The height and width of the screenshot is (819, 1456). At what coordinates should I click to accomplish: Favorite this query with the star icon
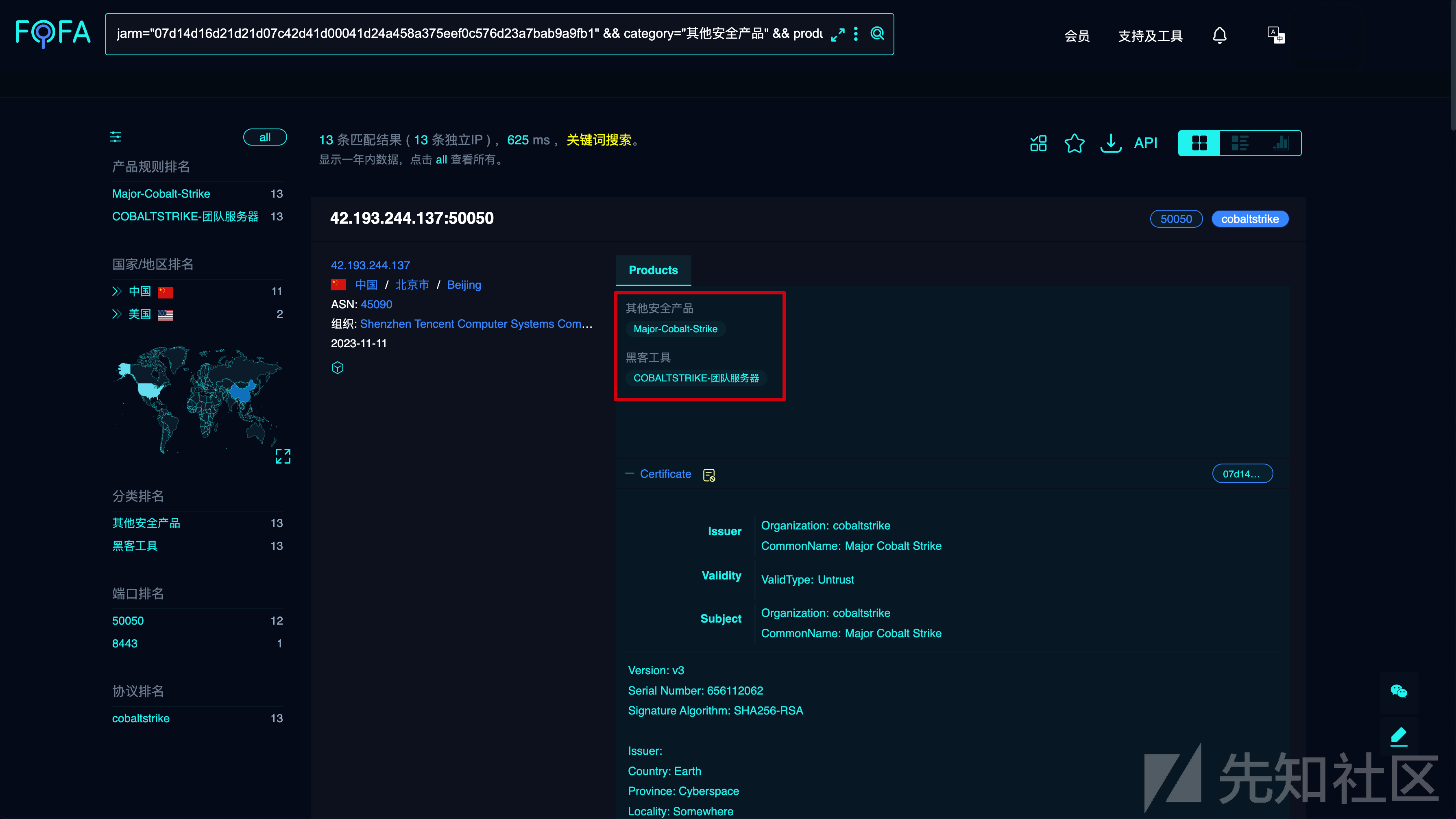pos(1075,143)
